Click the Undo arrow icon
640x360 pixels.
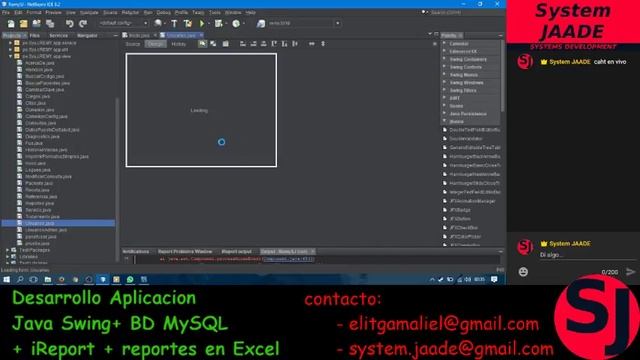click(69, 24)
